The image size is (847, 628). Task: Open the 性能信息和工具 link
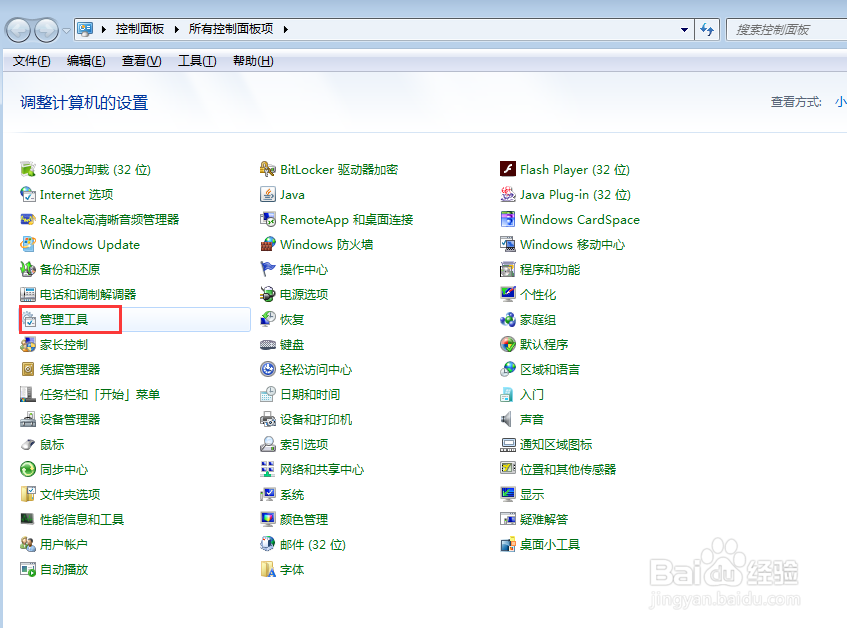coord(82,519)
